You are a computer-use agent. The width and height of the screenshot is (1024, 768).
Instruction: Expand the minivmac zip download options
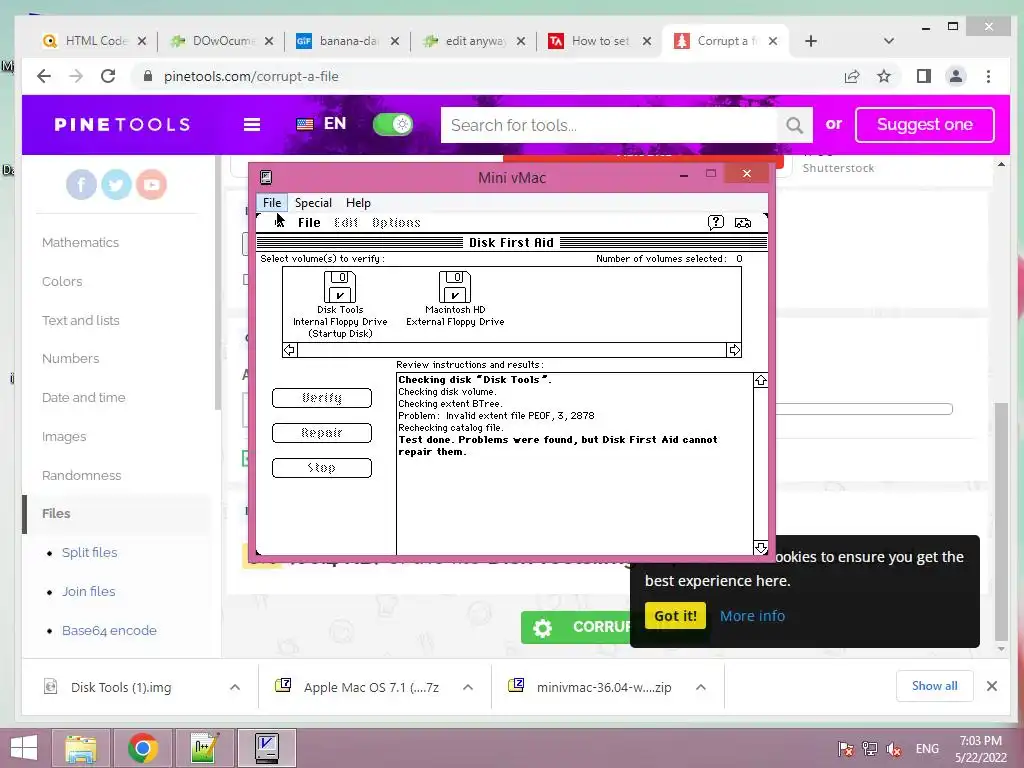pyautogui.click(x=701, y=687)
